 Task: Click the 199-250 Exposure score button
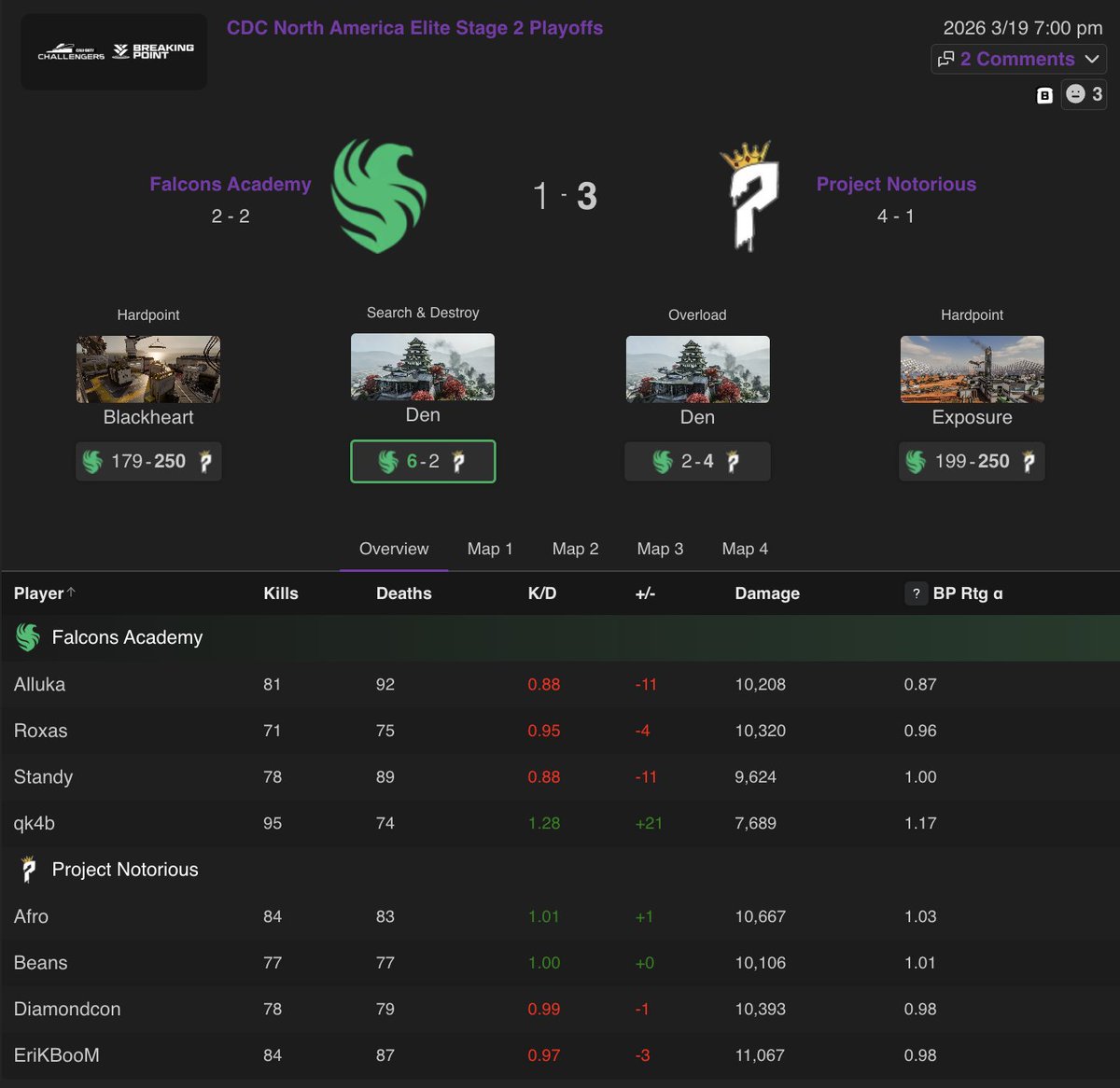(x=972, y=461)
